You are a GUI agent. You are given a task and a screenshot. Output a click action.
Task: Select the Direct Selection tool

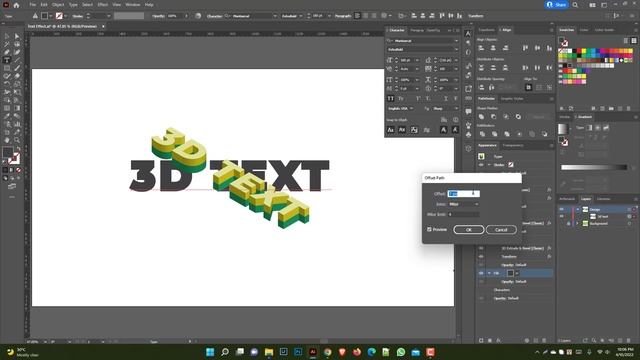17,36
